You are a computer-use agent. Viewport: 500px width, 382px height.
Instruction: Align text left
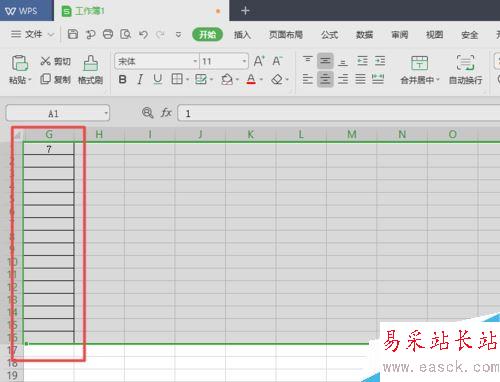coord(307,79)
